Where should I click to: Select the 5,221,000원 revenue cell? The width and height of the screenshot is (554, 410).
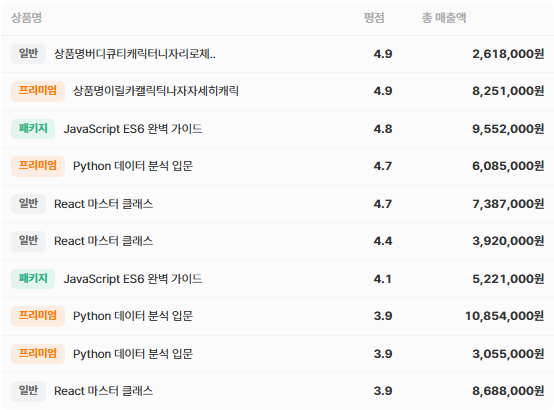[508, 279]
